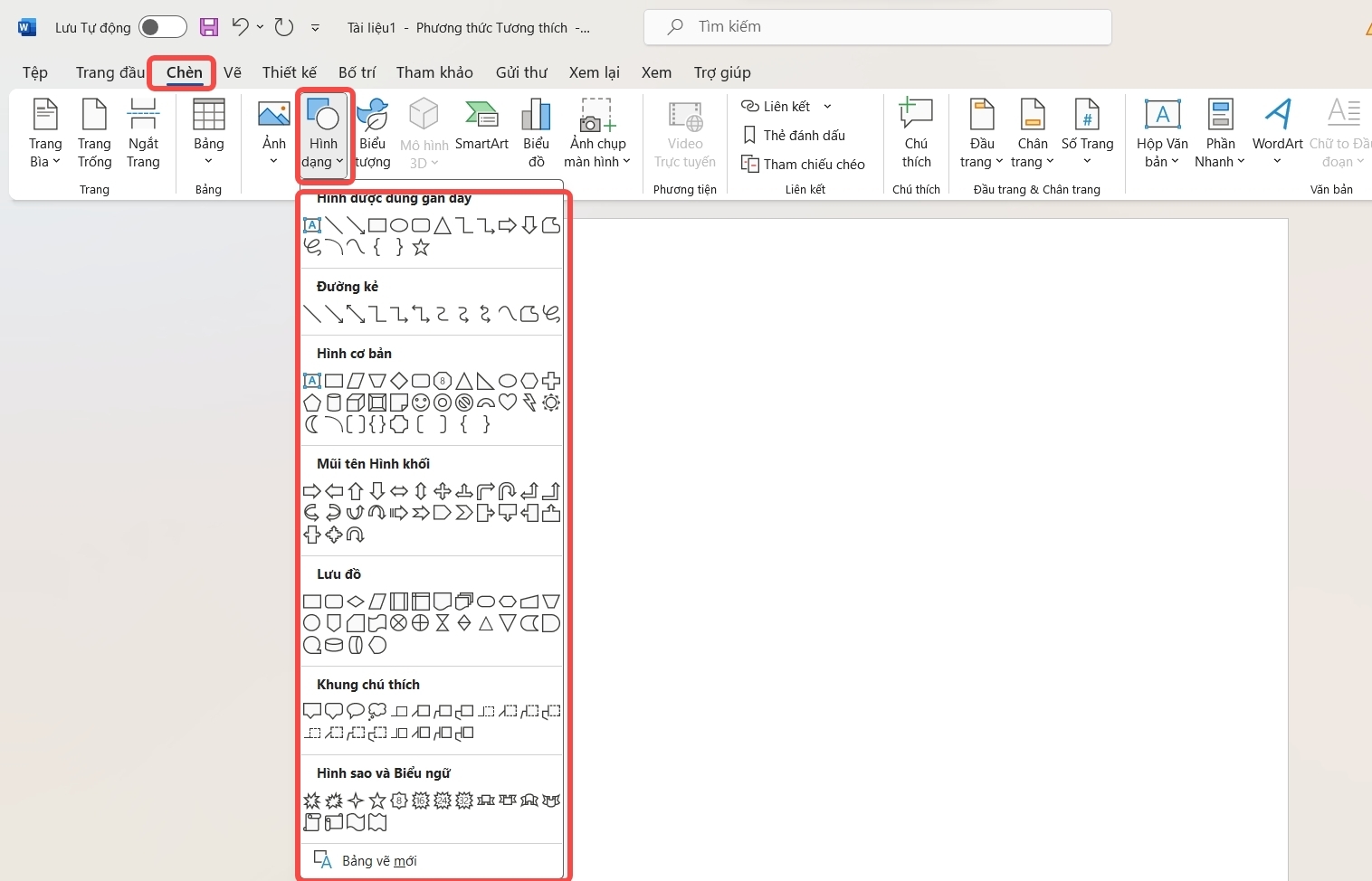Open the Trang Bìa dropdown

(45, 136)
